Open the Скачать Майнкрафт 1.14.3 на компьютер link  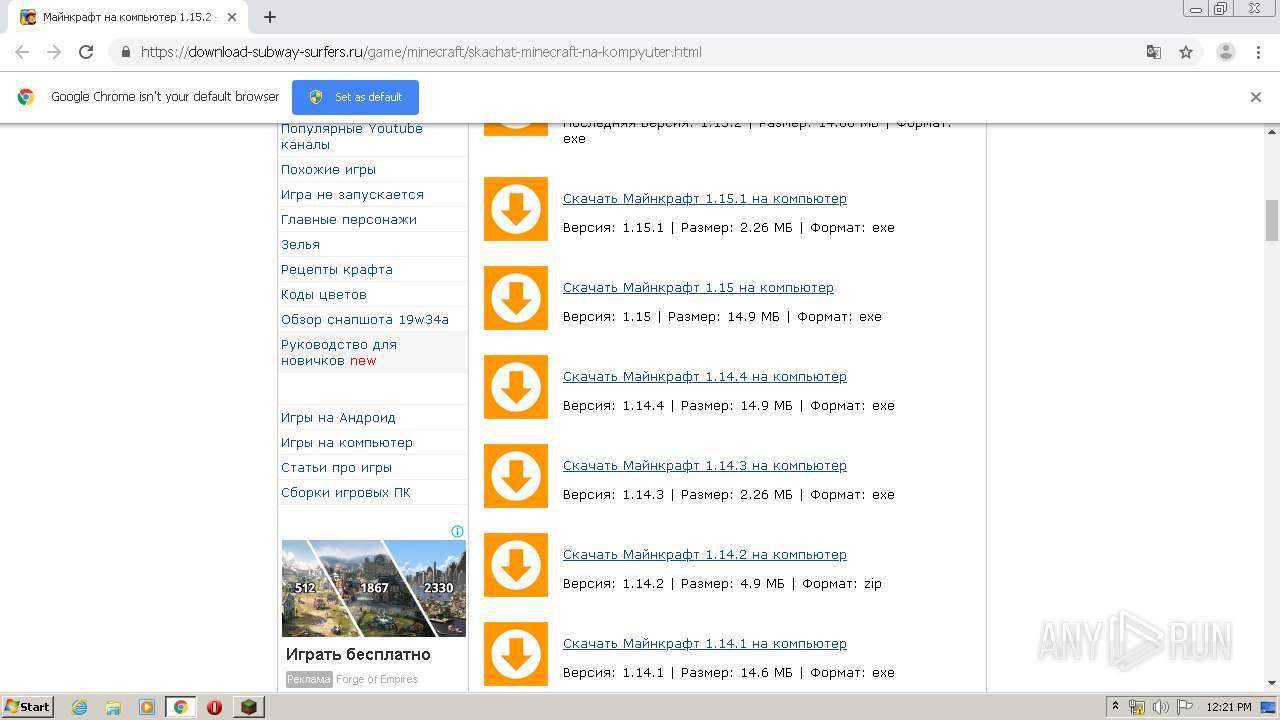tap(705, 466)
